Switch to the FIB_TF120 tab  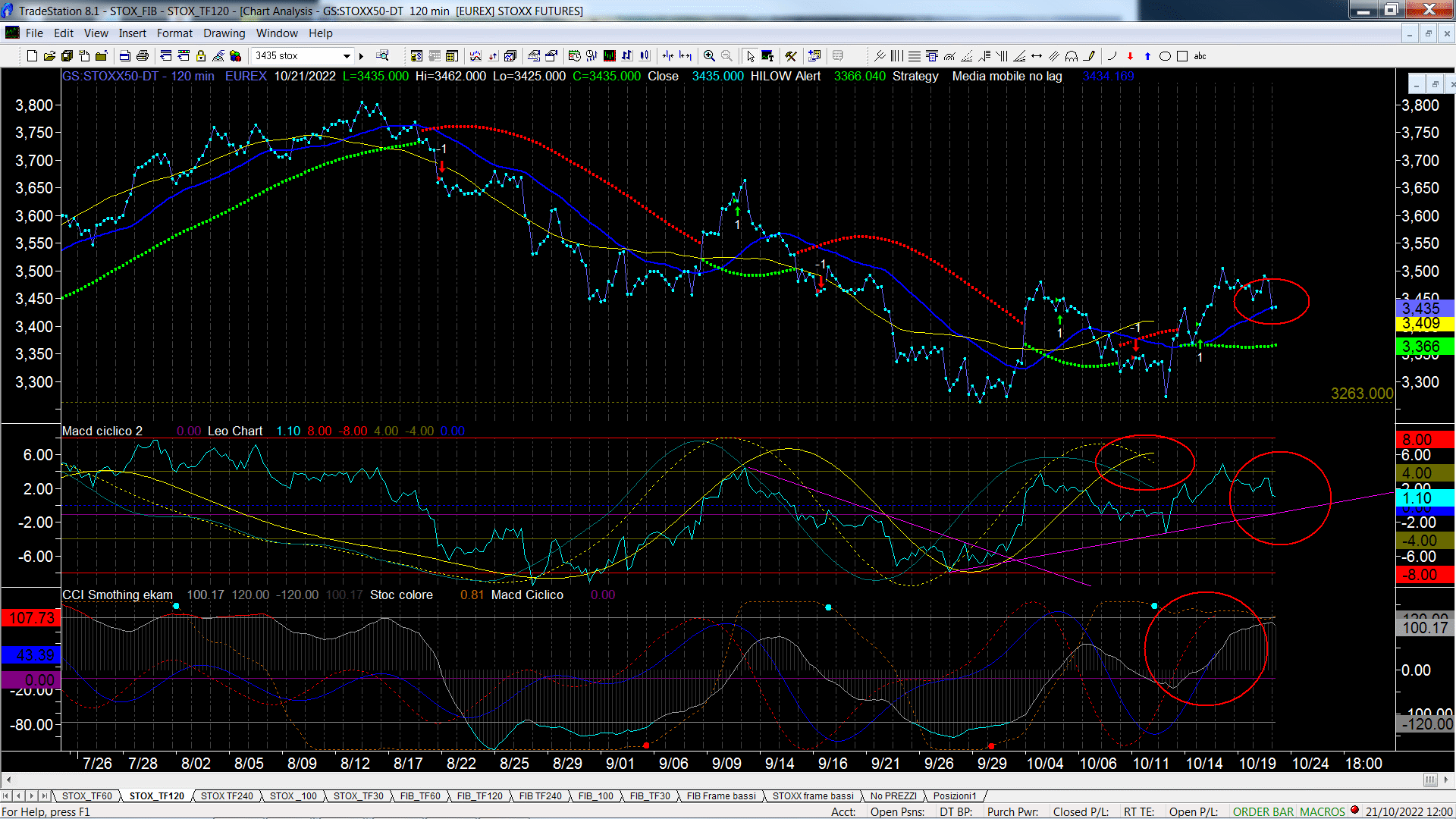(x=480, y=796)
